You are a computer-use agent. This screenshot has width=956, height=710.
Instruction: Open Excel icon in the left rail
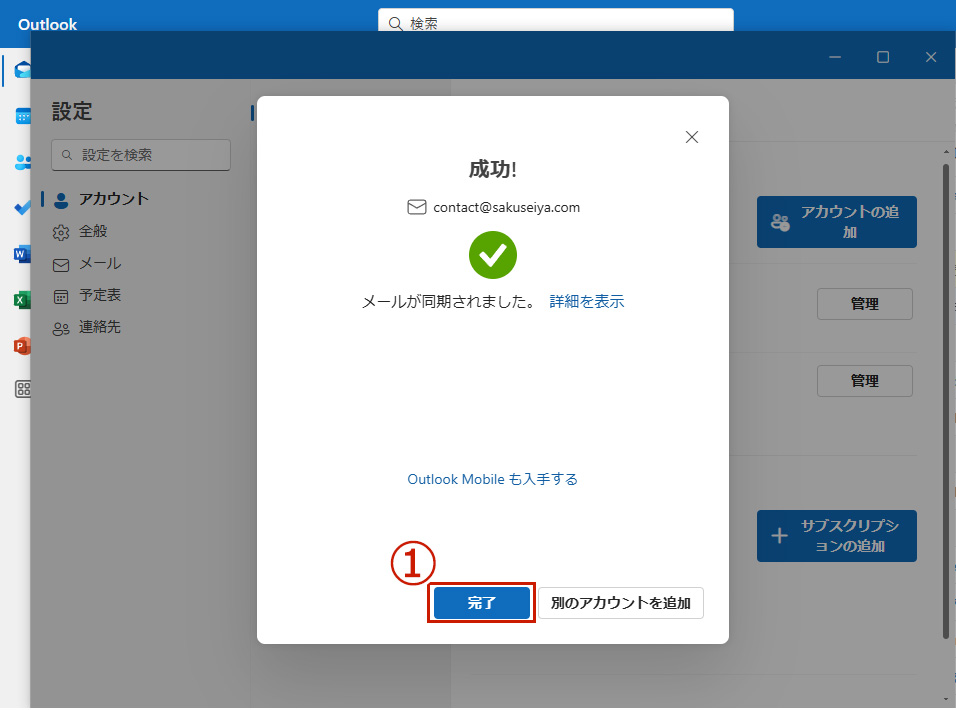[22, 300]
